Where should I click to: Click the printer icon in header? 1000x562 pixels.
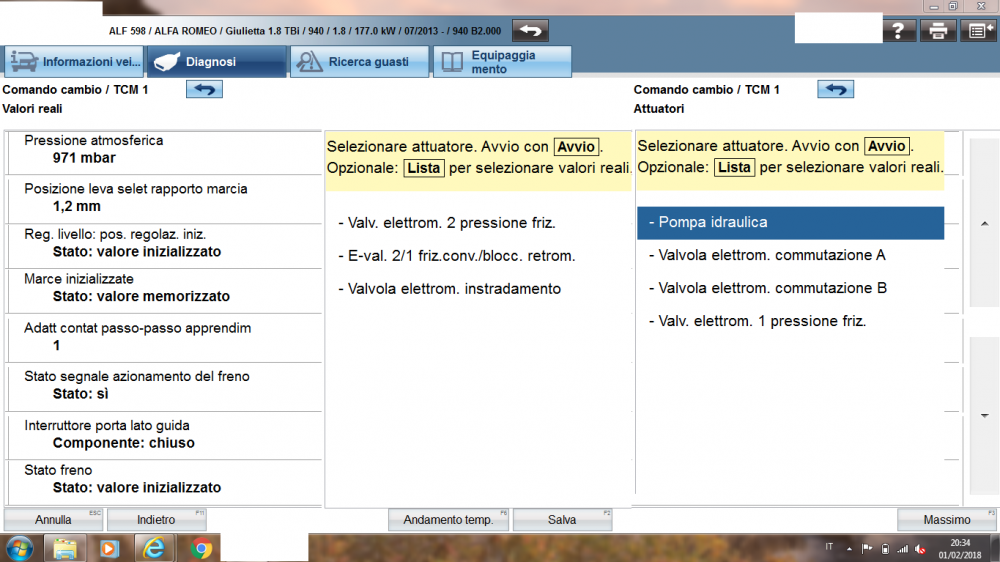tap(938, 31)
